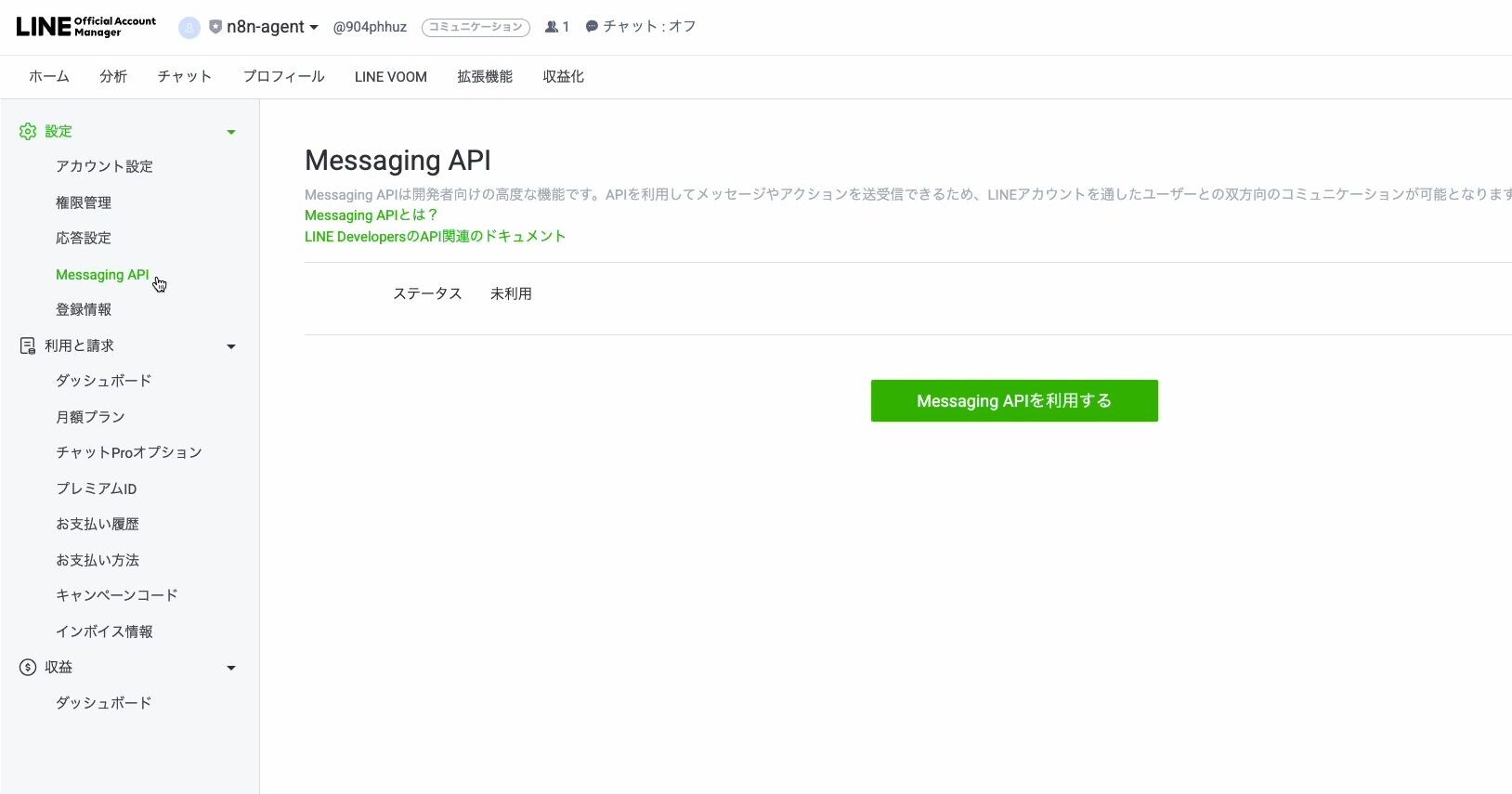Click the n8n-agent account avatar

[x=189, y=28]
